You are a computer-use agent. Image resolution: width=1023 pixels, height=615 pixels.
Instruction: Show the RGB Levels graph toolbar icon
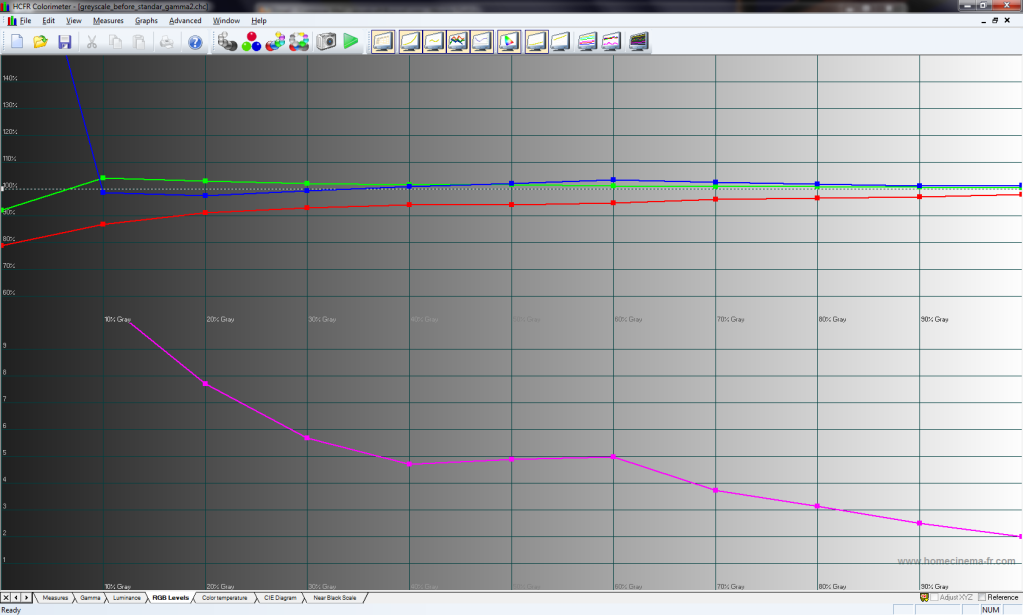458,42
